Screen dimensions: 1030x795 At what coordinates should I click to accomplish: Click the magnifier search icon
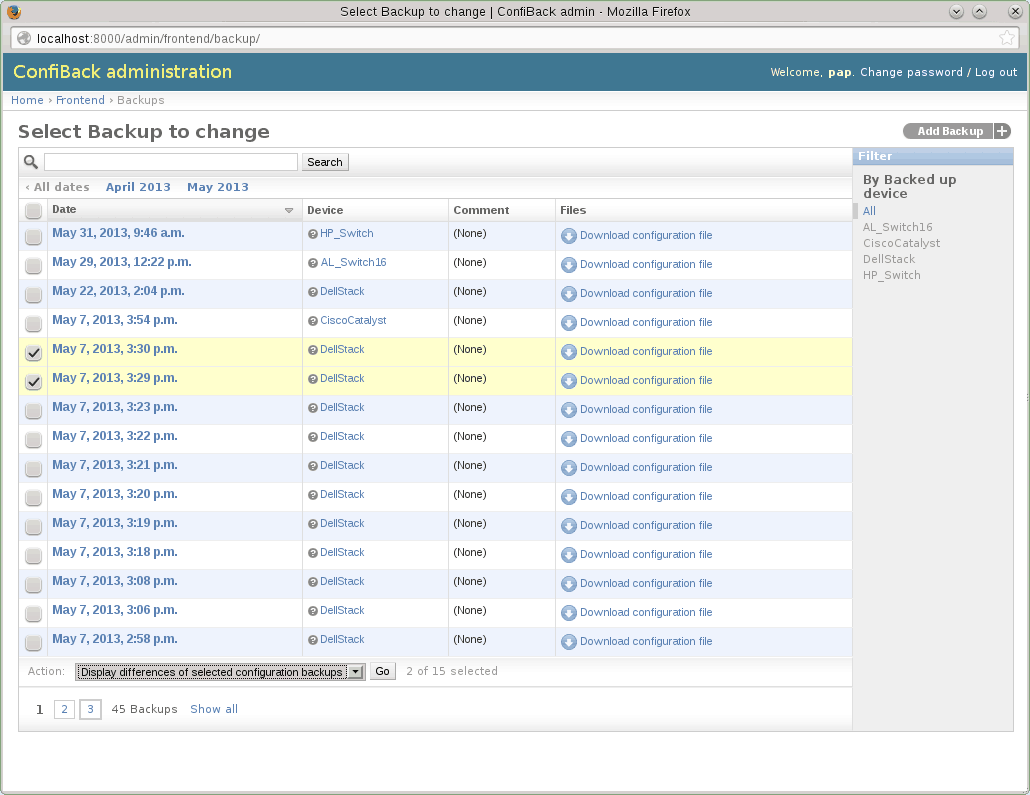tap(31, 162)
